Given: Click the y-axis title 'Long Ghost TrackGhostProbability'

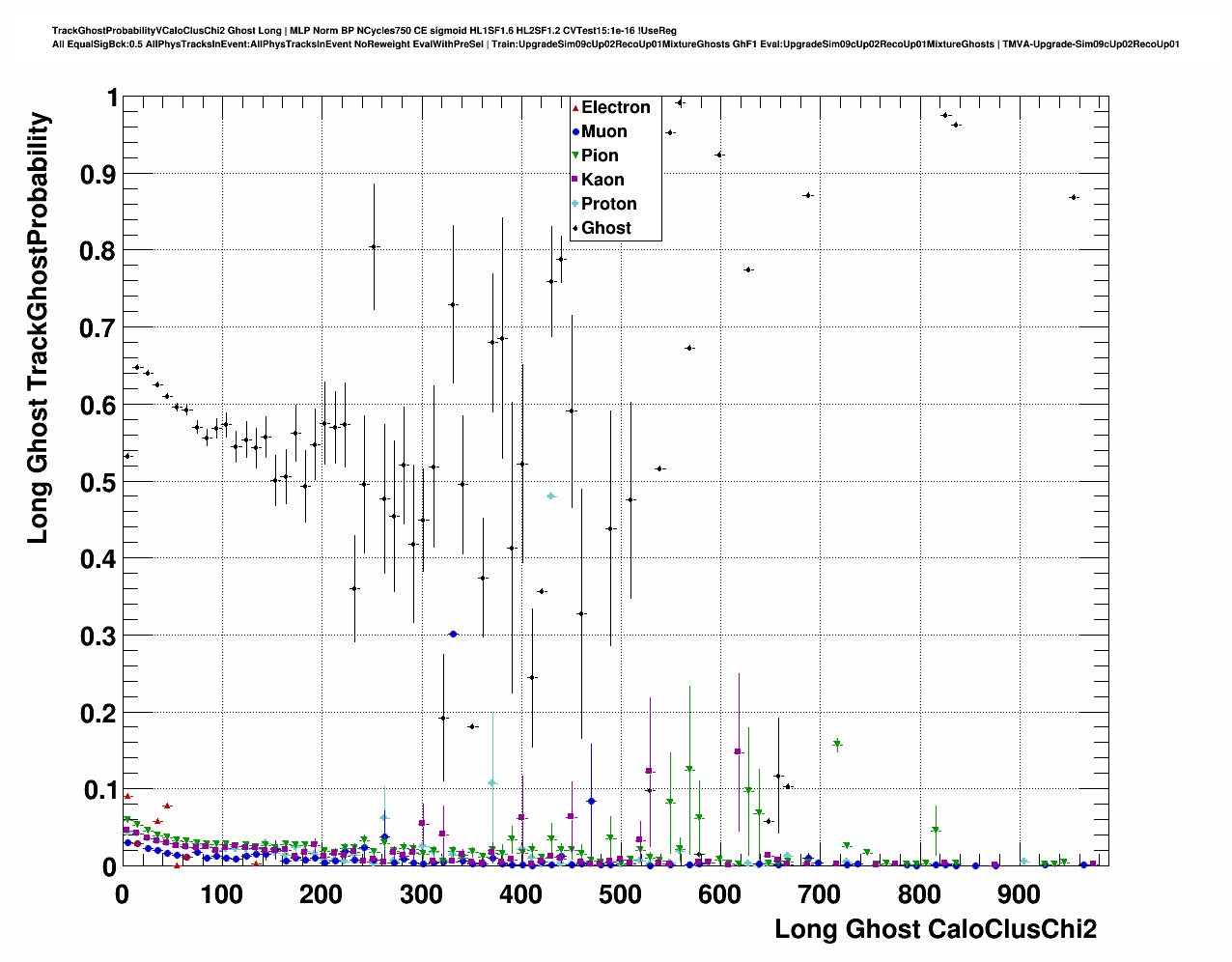Looking at the screenshot, I should (x=38, y=327).
